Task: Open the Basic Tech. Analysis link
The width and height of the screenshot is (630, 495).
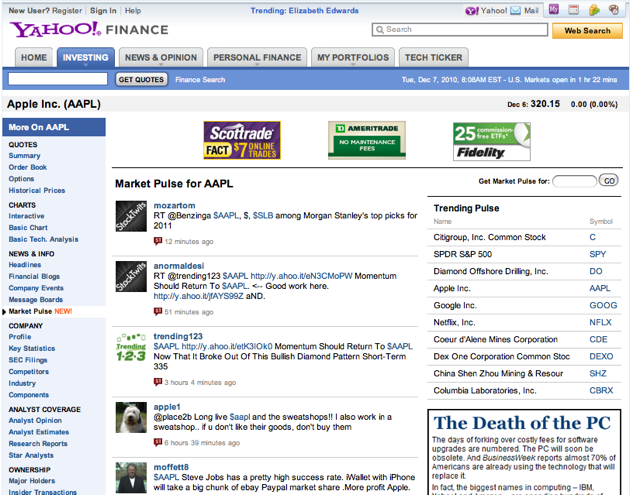Action: [43, 239]
